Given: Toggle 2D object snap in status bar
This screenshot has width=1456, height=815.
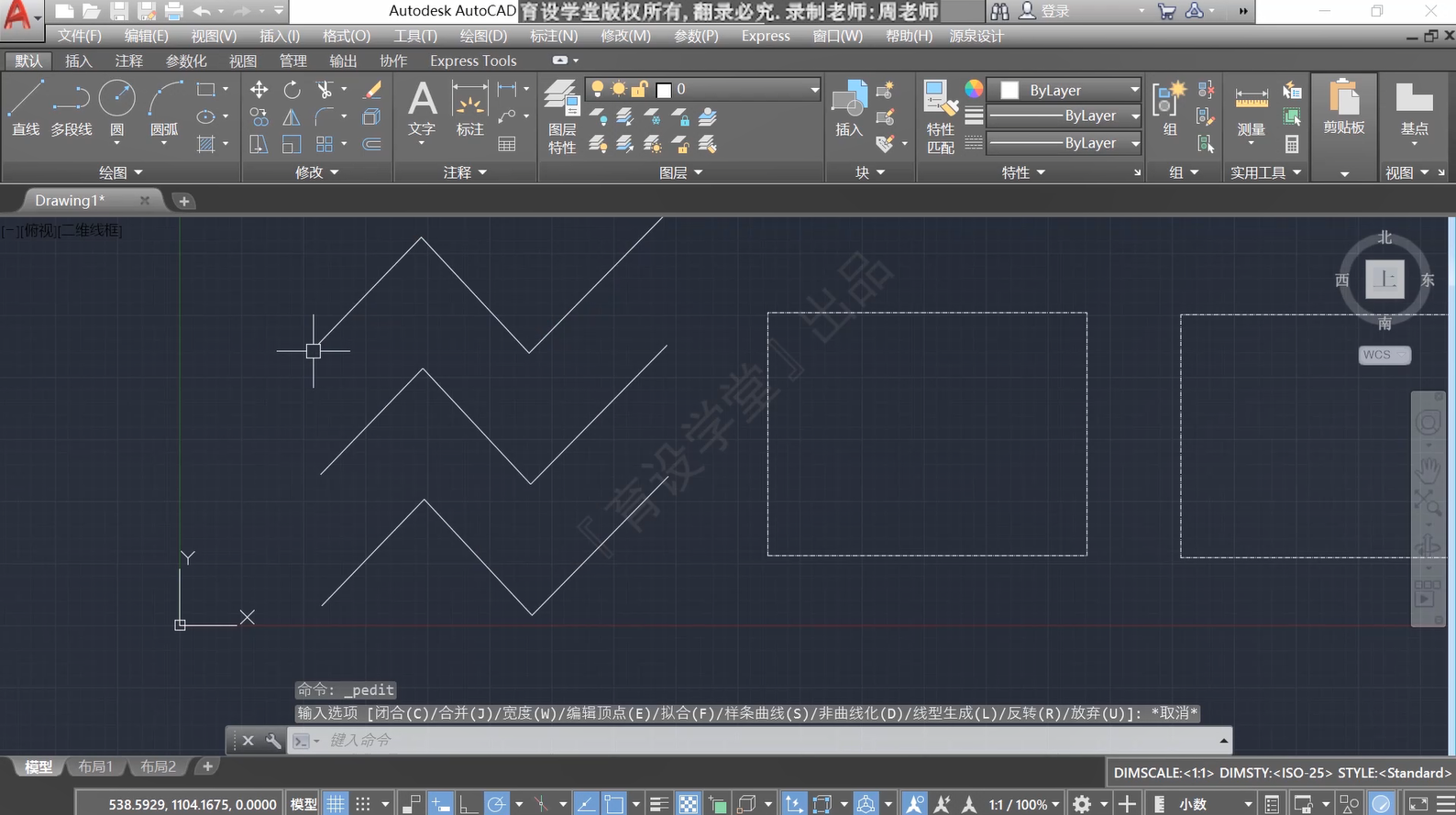Looking at the screenshot, I should click(613, 804).
